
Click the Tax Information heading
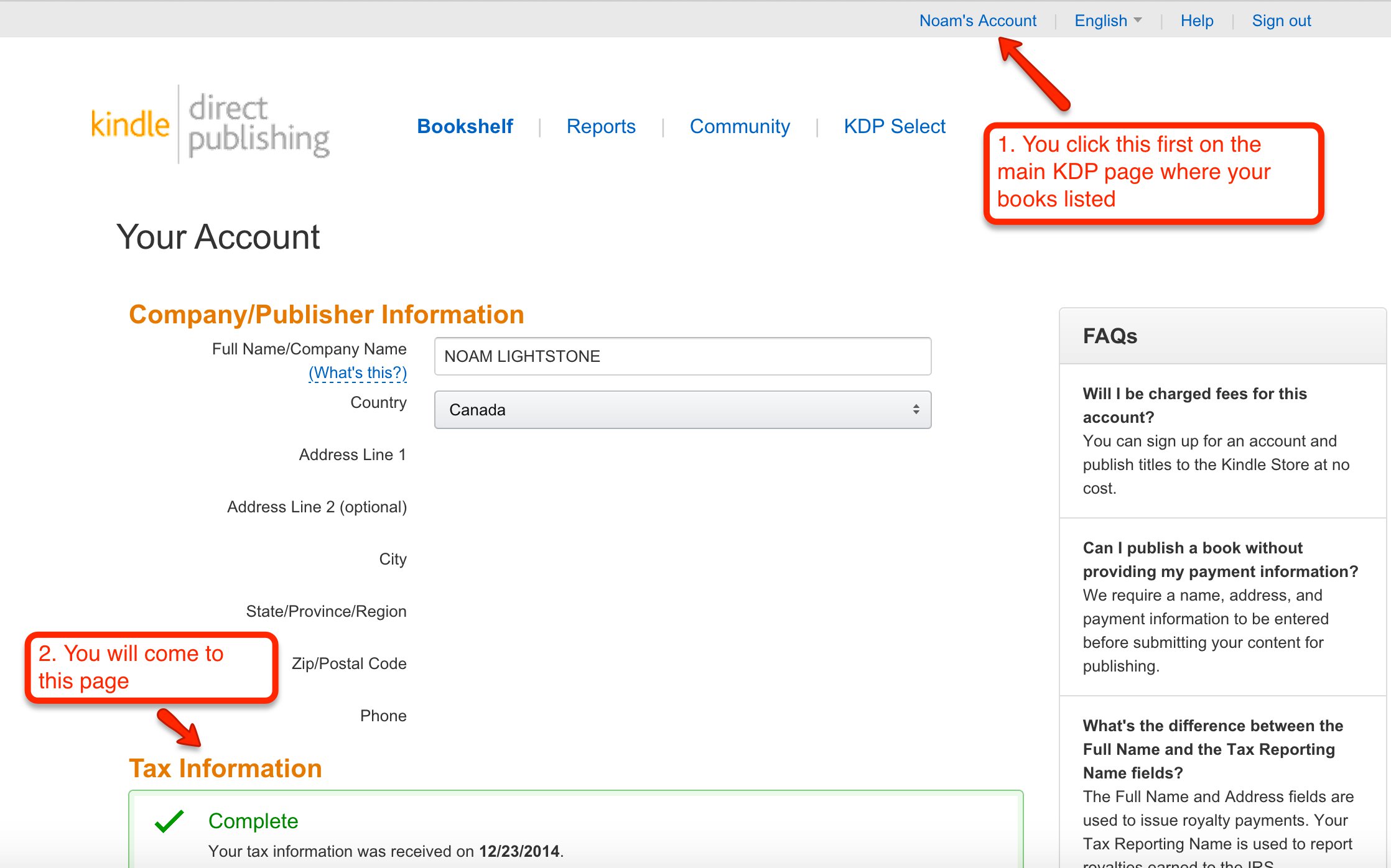(225, 769)
